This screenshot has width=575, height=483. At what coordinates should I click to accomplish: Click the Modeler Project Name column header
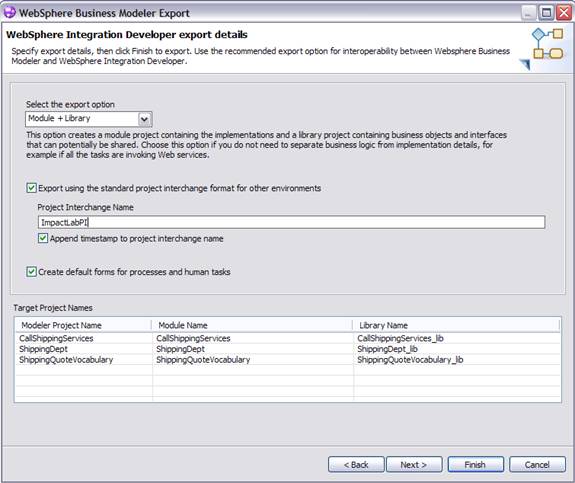tap(84, 325)
